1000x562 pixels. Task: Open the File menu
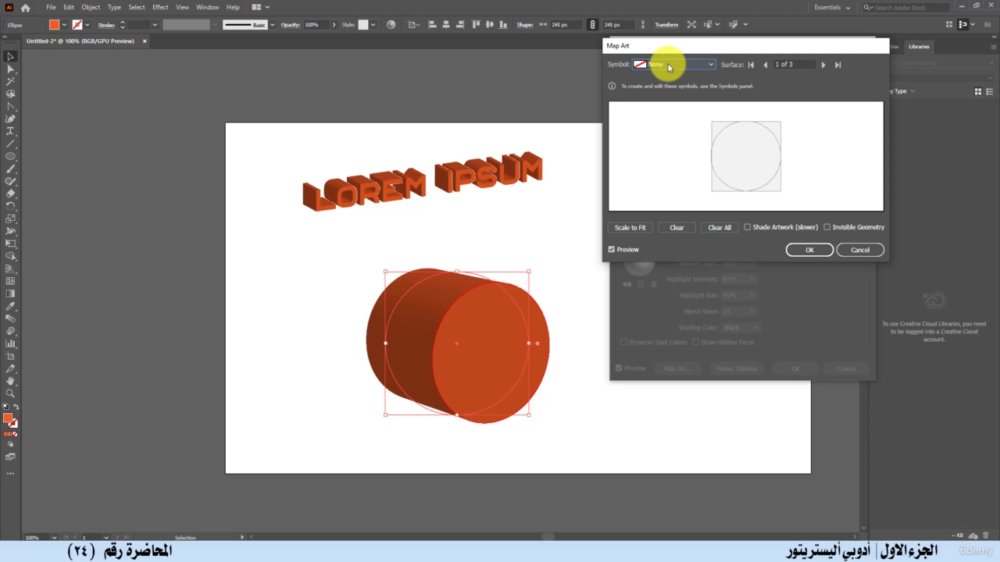[51, 8]
